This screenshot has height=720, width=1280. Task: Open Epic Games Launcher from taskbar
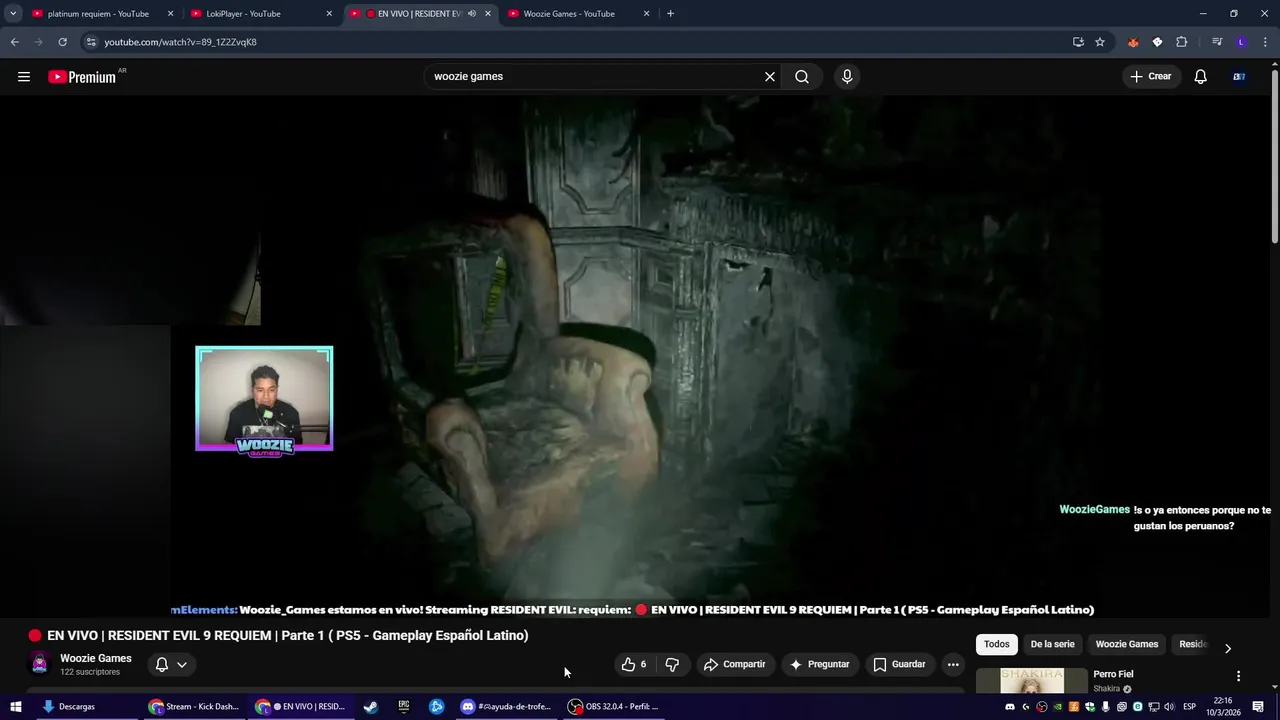click(404, 706)
